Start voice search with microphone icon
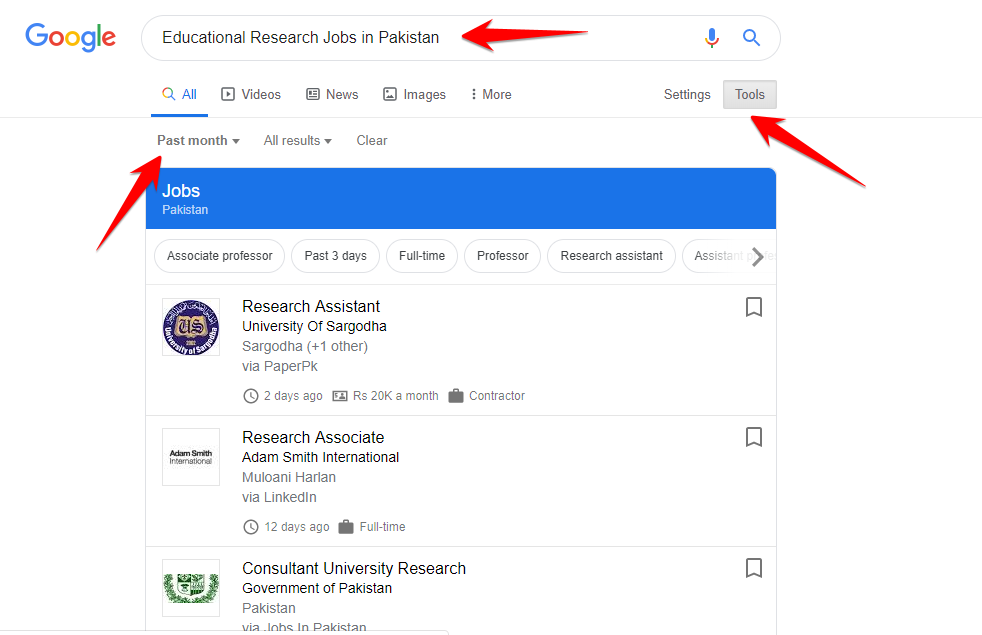The width and height of the screenshot is (982, 635). [711, 38]
